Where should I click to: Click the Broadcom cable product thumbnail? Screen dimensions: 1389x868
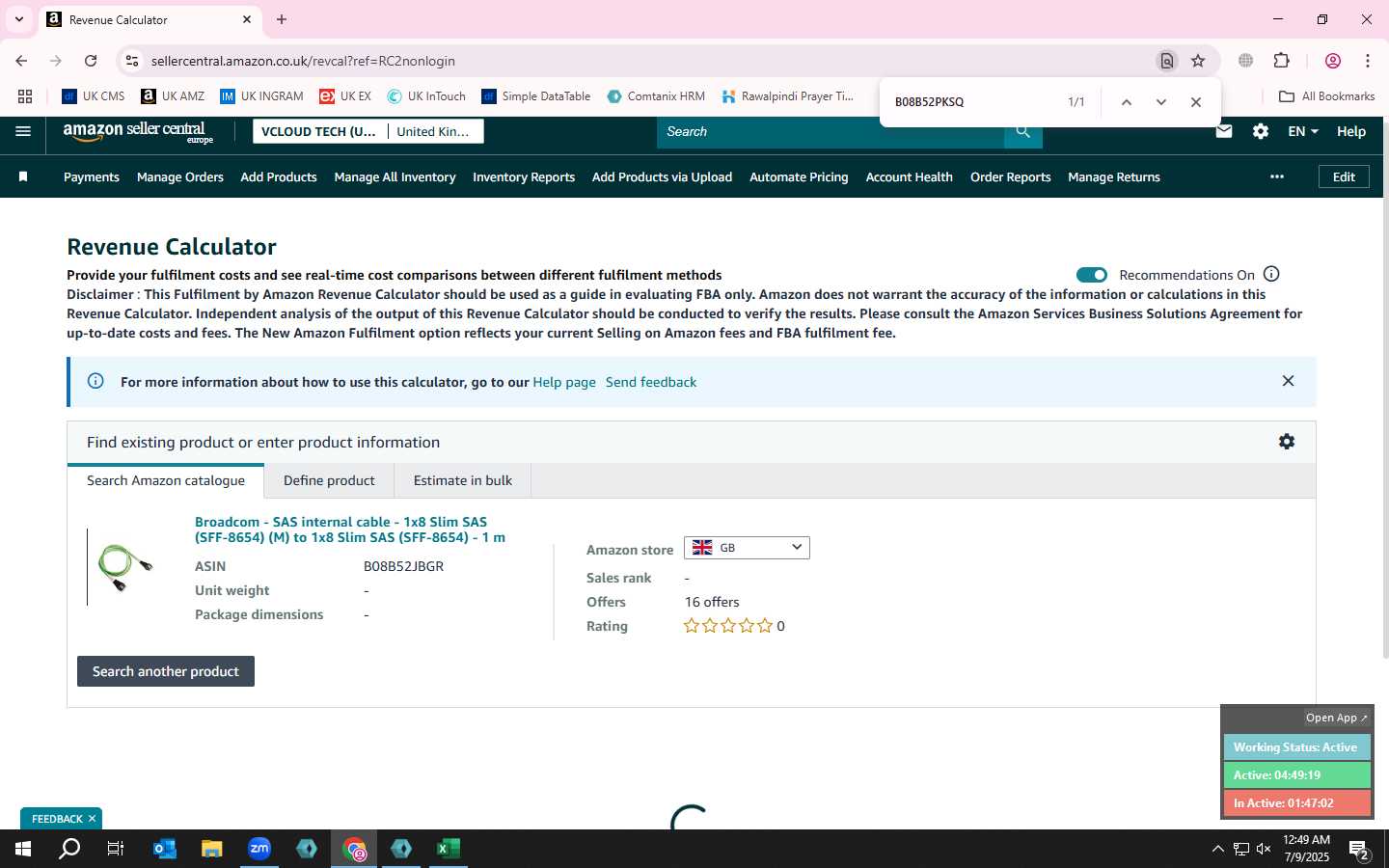[125, 567]
